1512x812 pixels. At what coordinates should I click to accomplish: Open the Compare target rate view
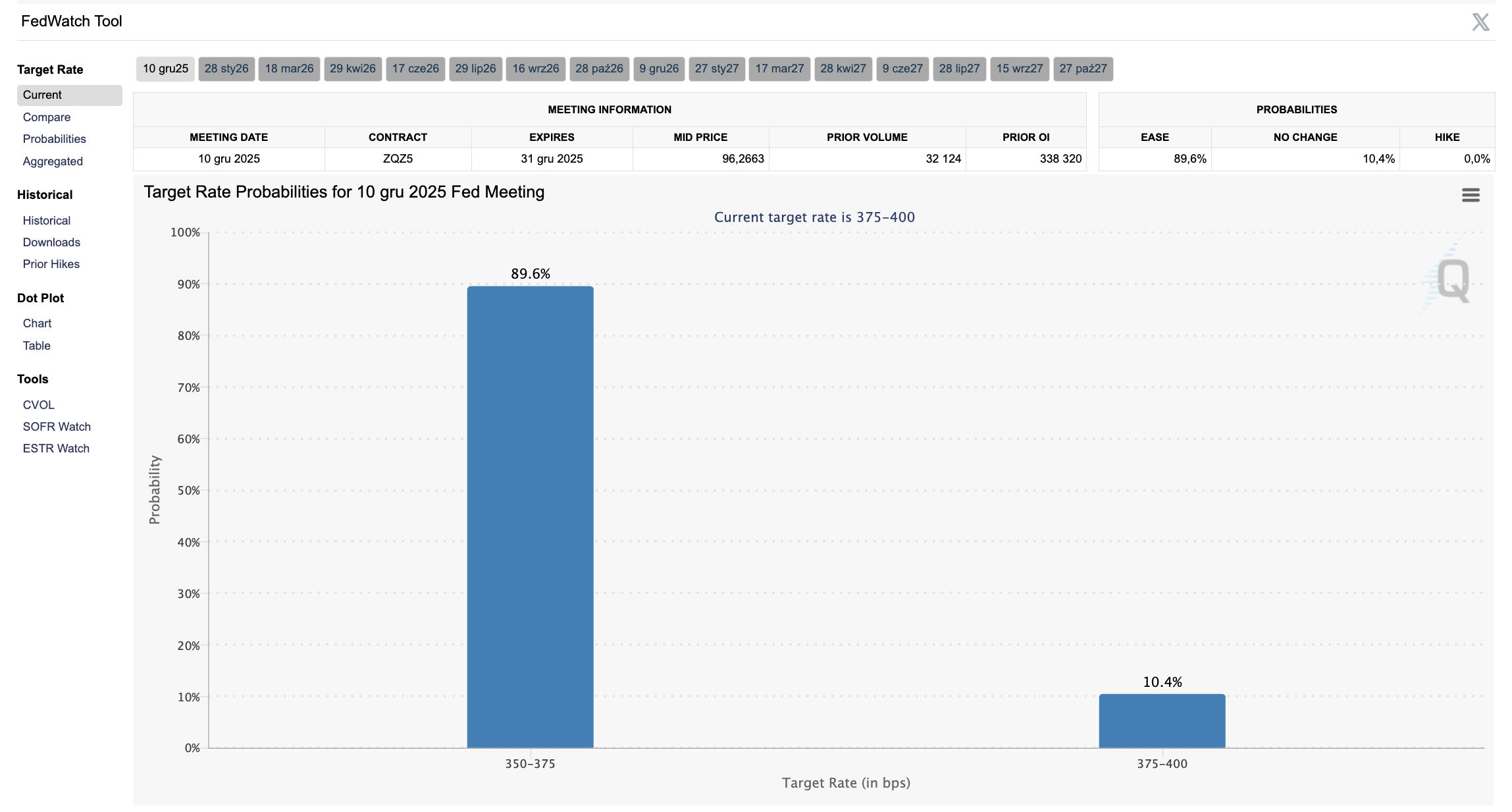coord(47,117)
